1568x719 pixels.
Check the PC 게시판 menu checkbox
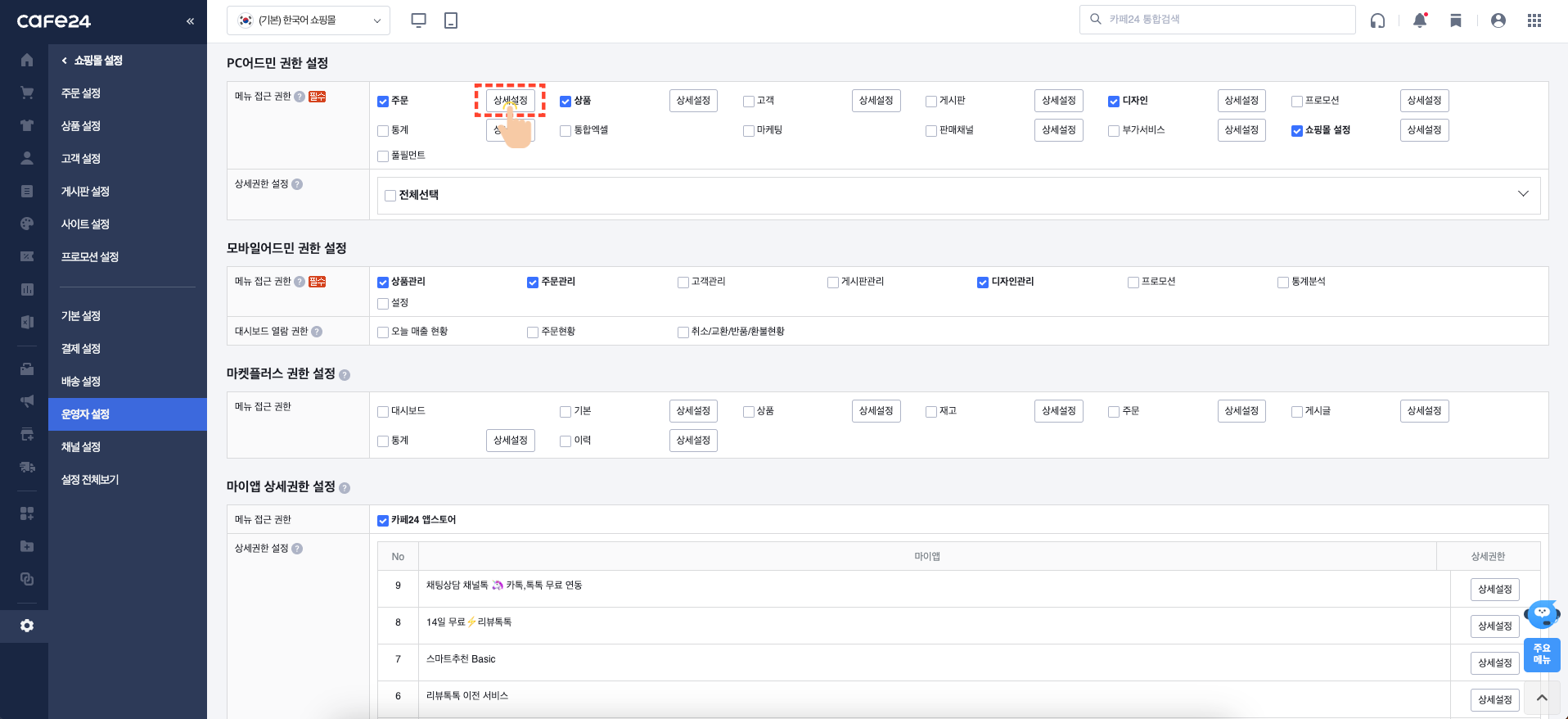[931, 102]
